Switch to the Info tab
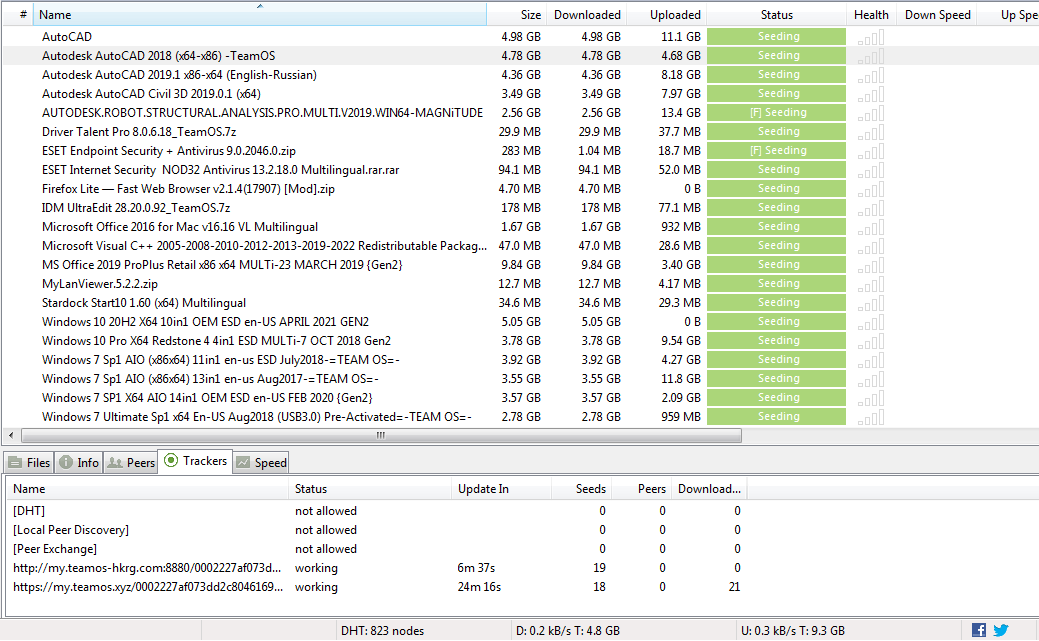Screen dimensions: 1039x641 point(79,463)
